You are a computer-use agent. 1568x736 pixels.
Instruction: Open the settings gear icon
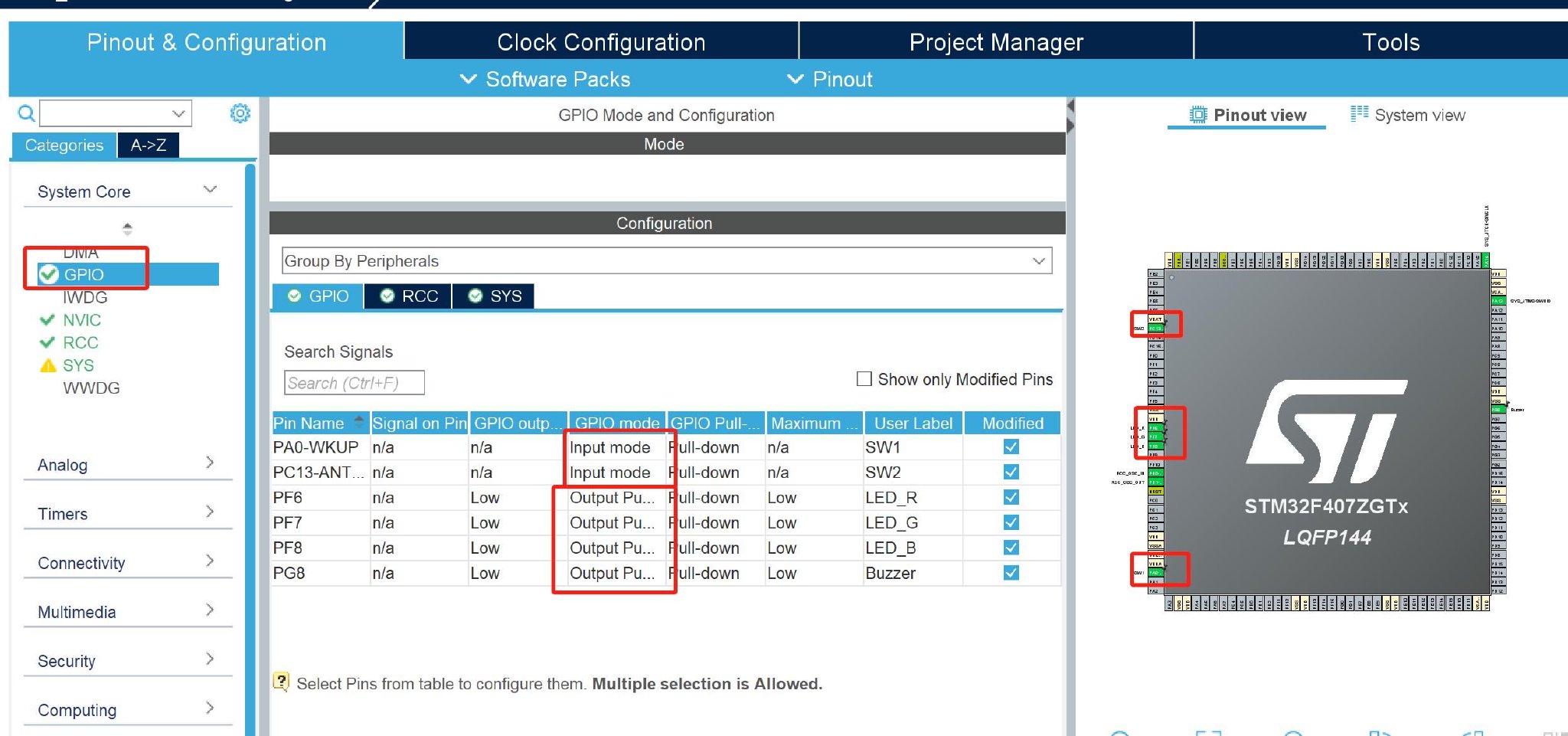[240, 114]
